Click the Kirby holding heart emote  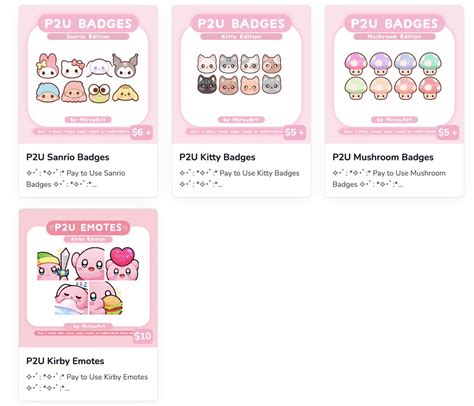tap(122, 264)
